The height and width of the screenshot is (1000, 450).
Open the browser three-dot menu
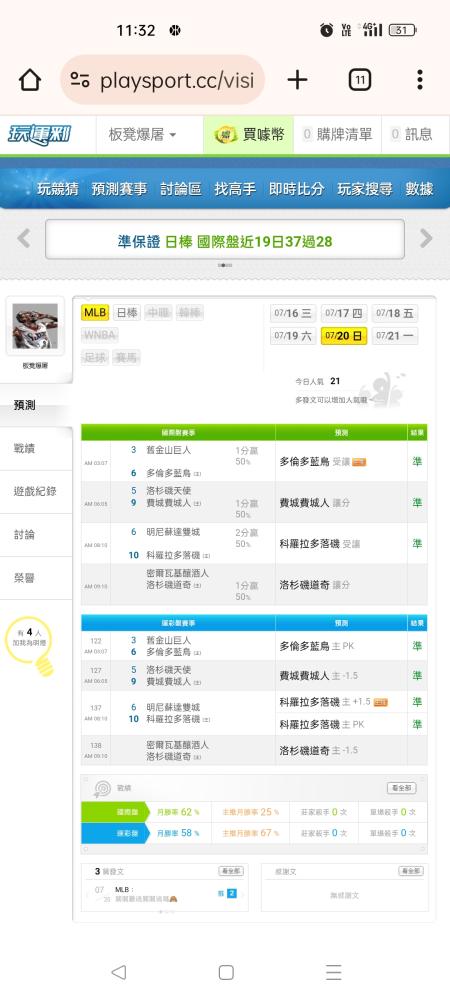point(419,80)
